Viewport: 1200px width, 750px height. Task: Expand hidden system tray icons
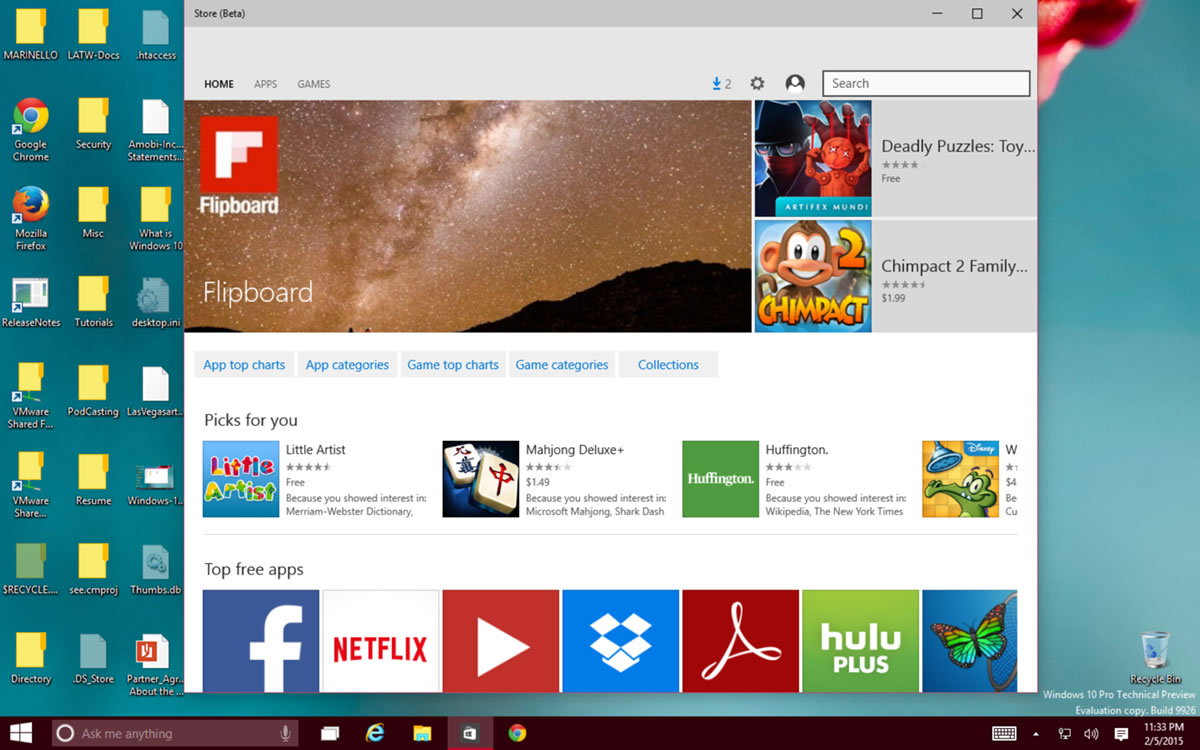(1035, 733)
